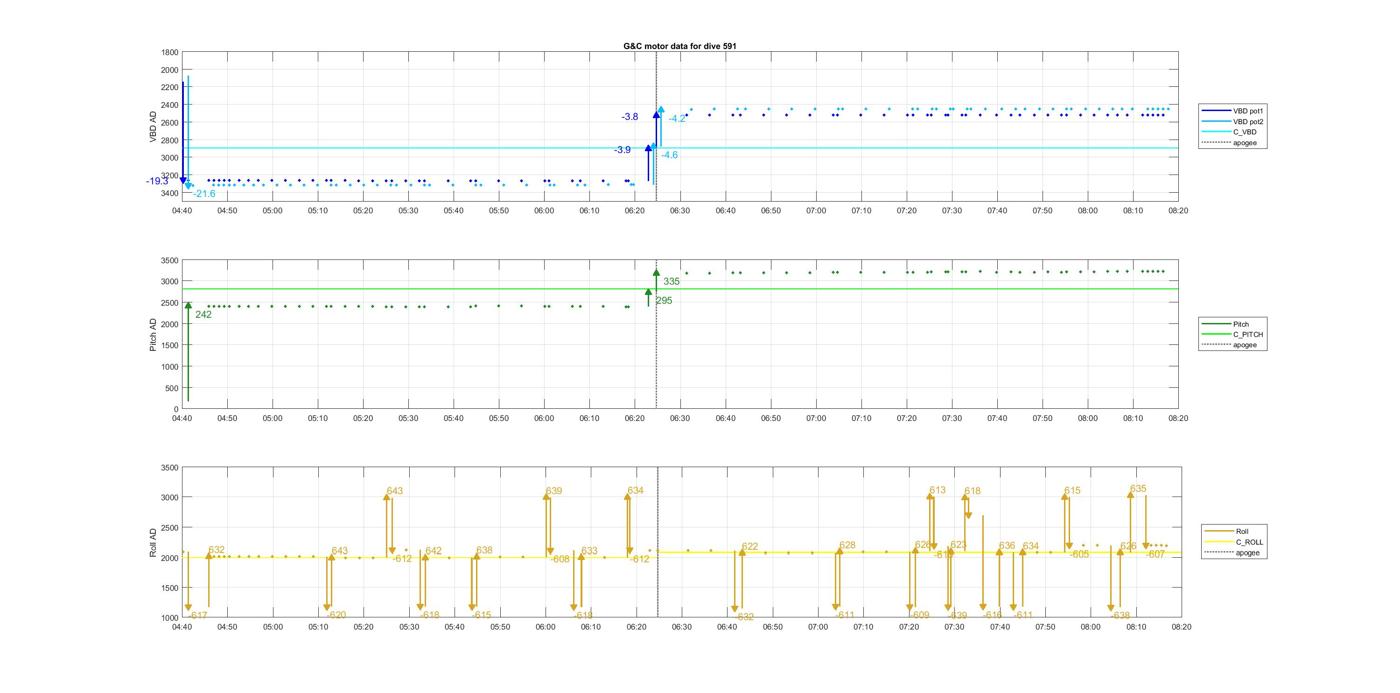
Task: Click the "623" roll move label
Action: pos(958,546)
